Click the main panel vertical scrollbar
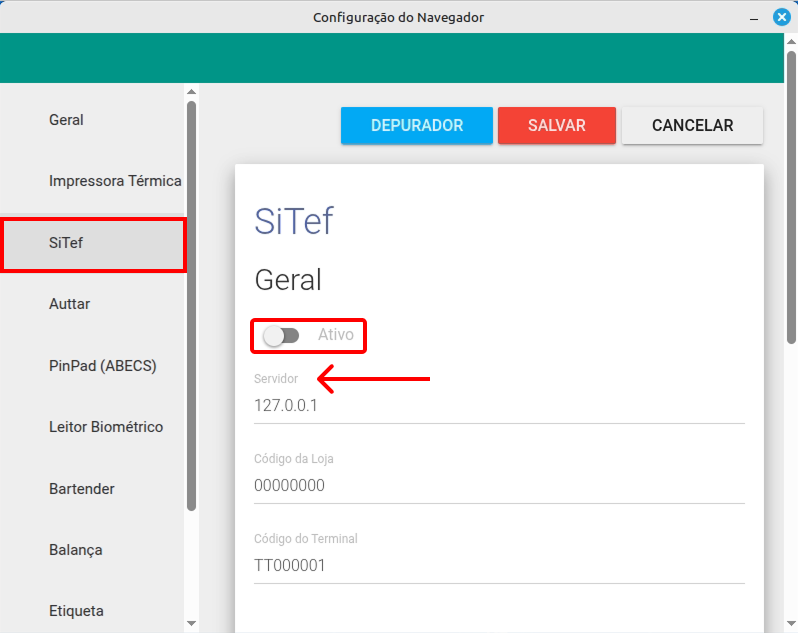Image resolution: width=798 pixels, height=633 pixels. pyautogui.click(x=791, y=200)
